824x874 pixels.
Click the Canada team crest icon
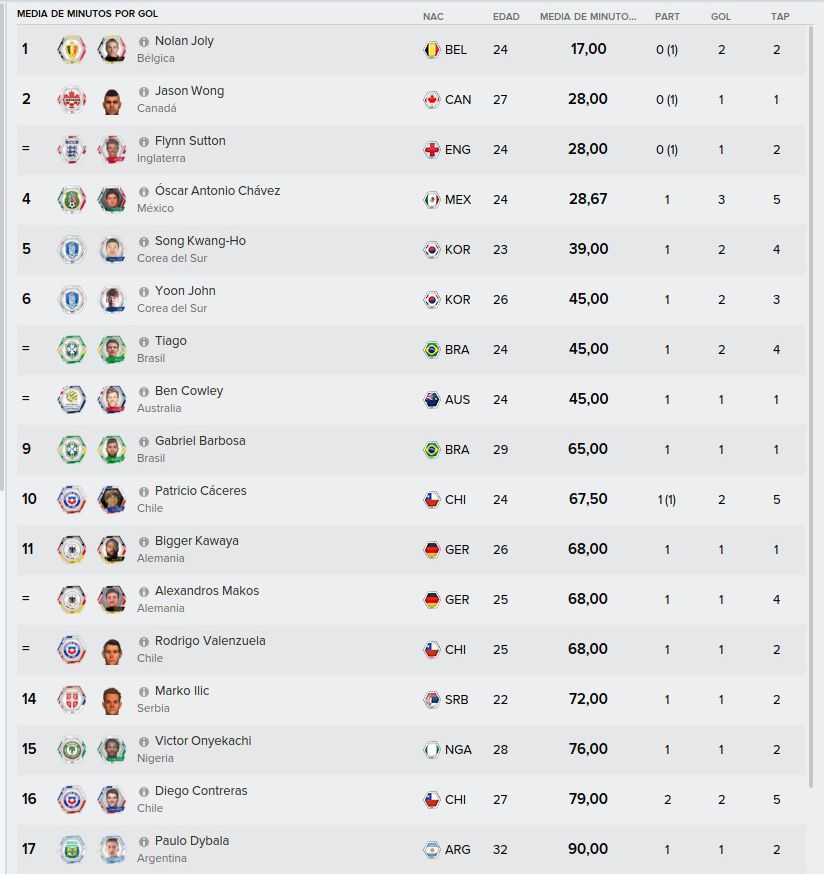tap(72, 100)
